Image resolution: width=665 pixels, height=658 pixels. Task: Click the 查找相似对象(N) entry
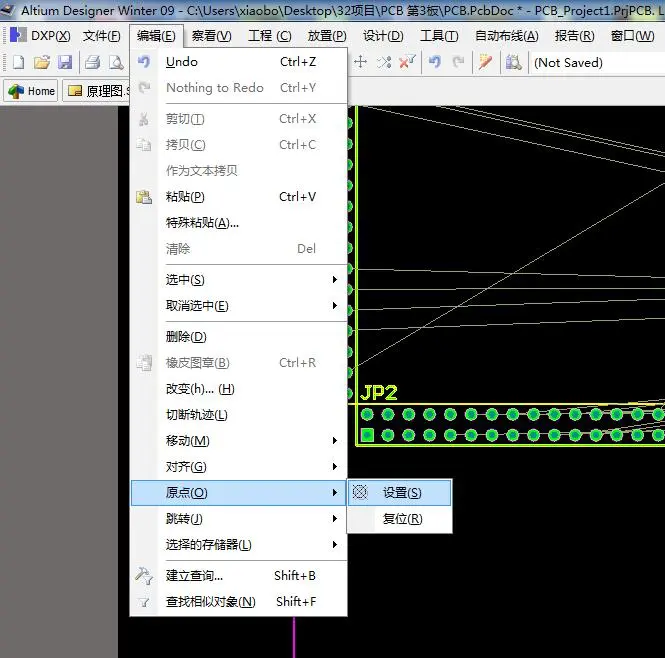click(210, 602)
